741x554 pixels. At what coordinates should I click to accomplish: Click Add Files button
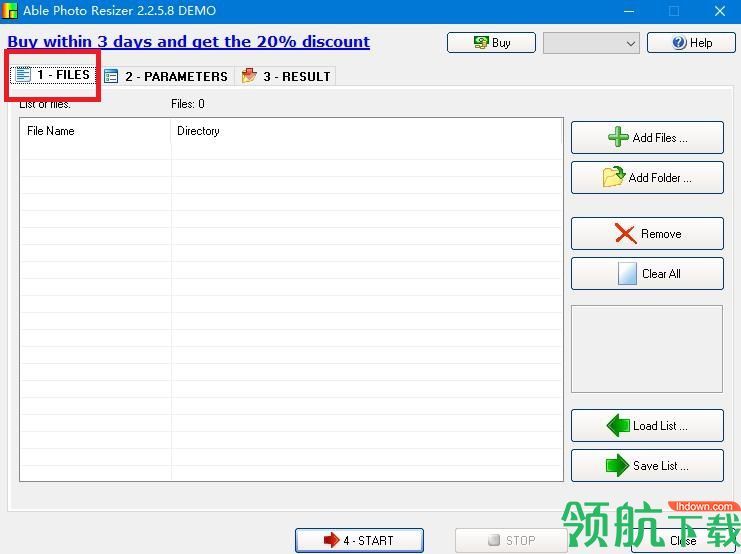pos(647,138)
